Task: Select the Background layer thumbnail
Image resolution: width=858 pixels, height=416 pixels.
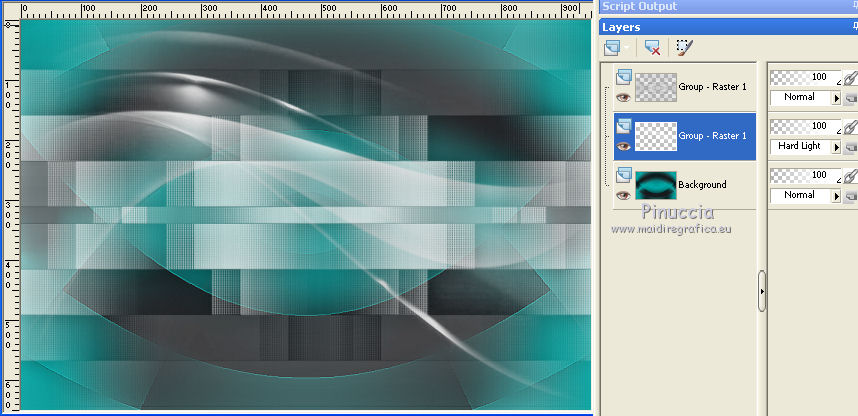Action: [656, 185]
